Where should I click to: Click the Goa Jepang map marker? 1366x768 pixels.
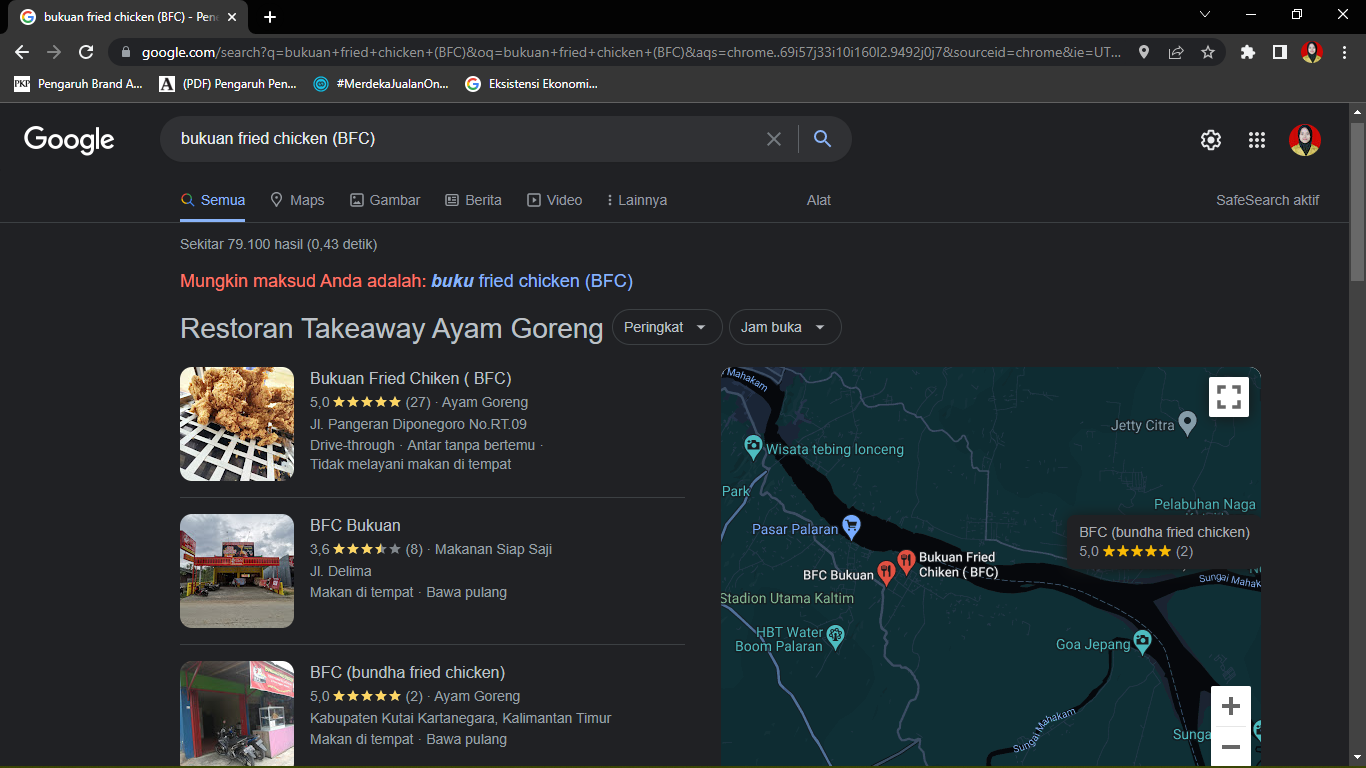pos(1142,640)
